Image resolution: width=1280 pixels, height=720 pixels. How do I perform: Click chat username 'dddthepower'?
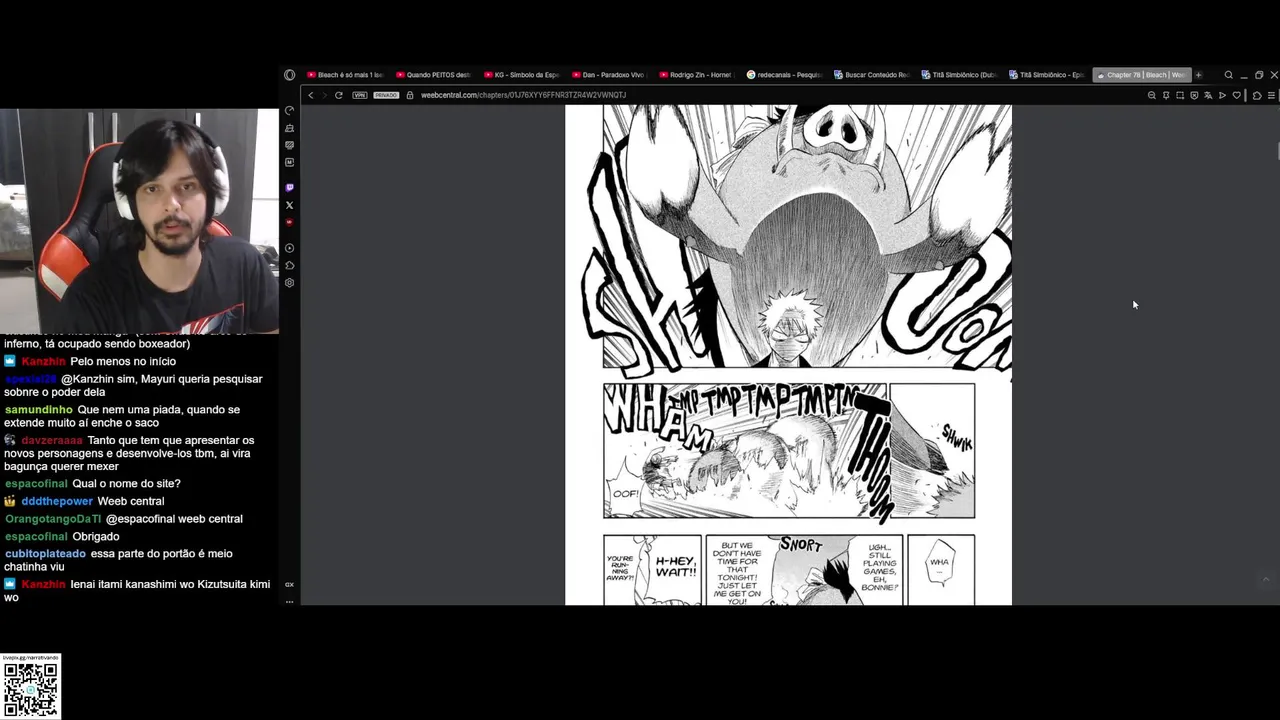[57, 501]
